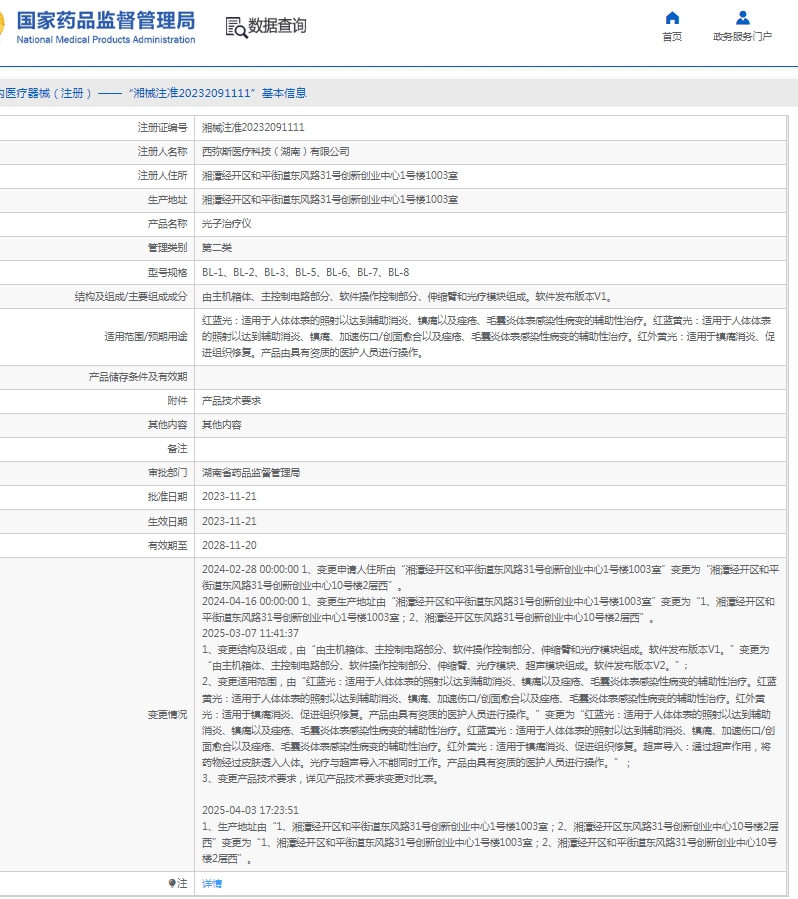Click the 注册人名称 row label
The image size is (798, 899).
(162, 151)
